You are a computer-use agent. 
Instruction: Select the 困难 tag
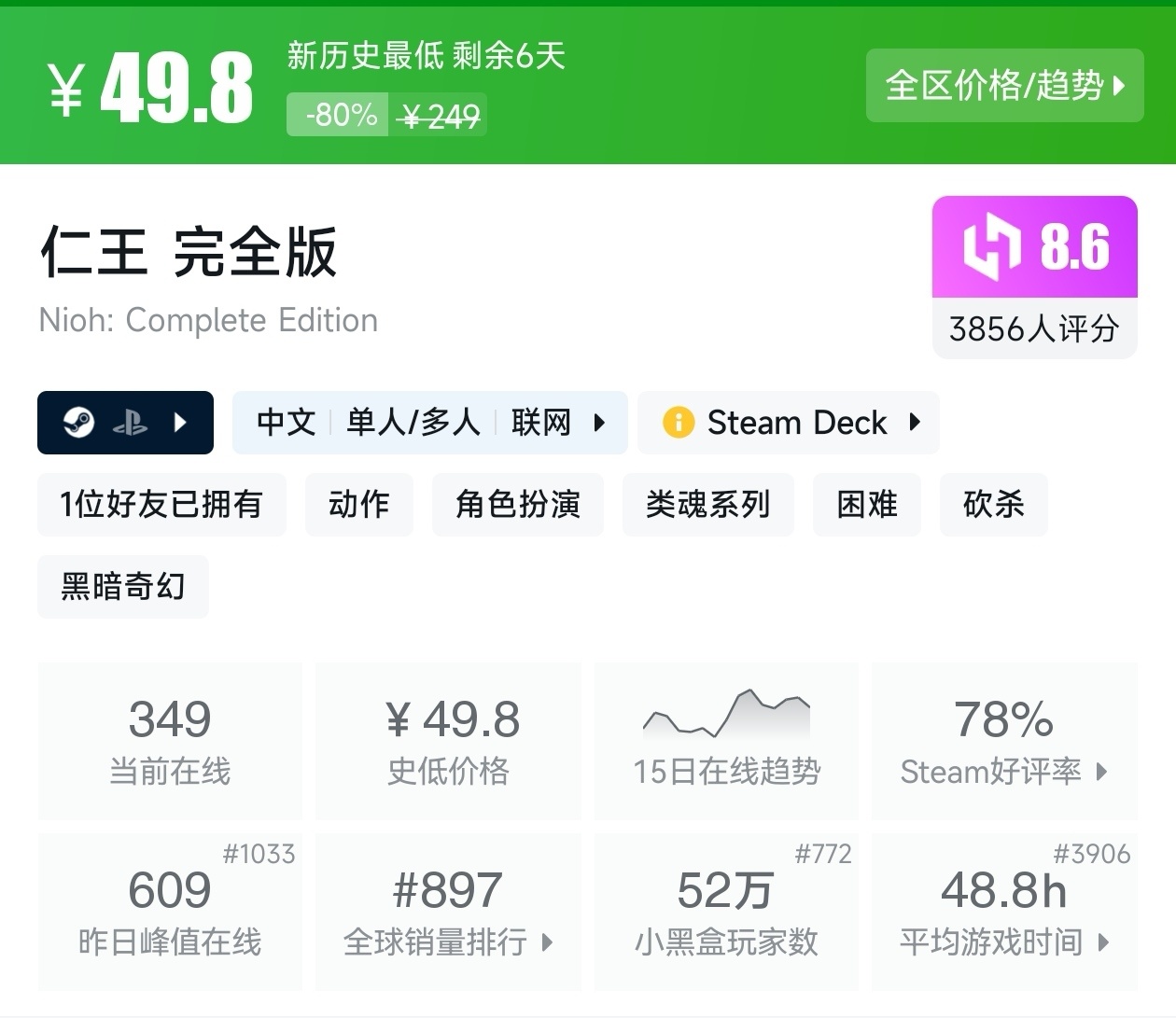coord(867,505)
